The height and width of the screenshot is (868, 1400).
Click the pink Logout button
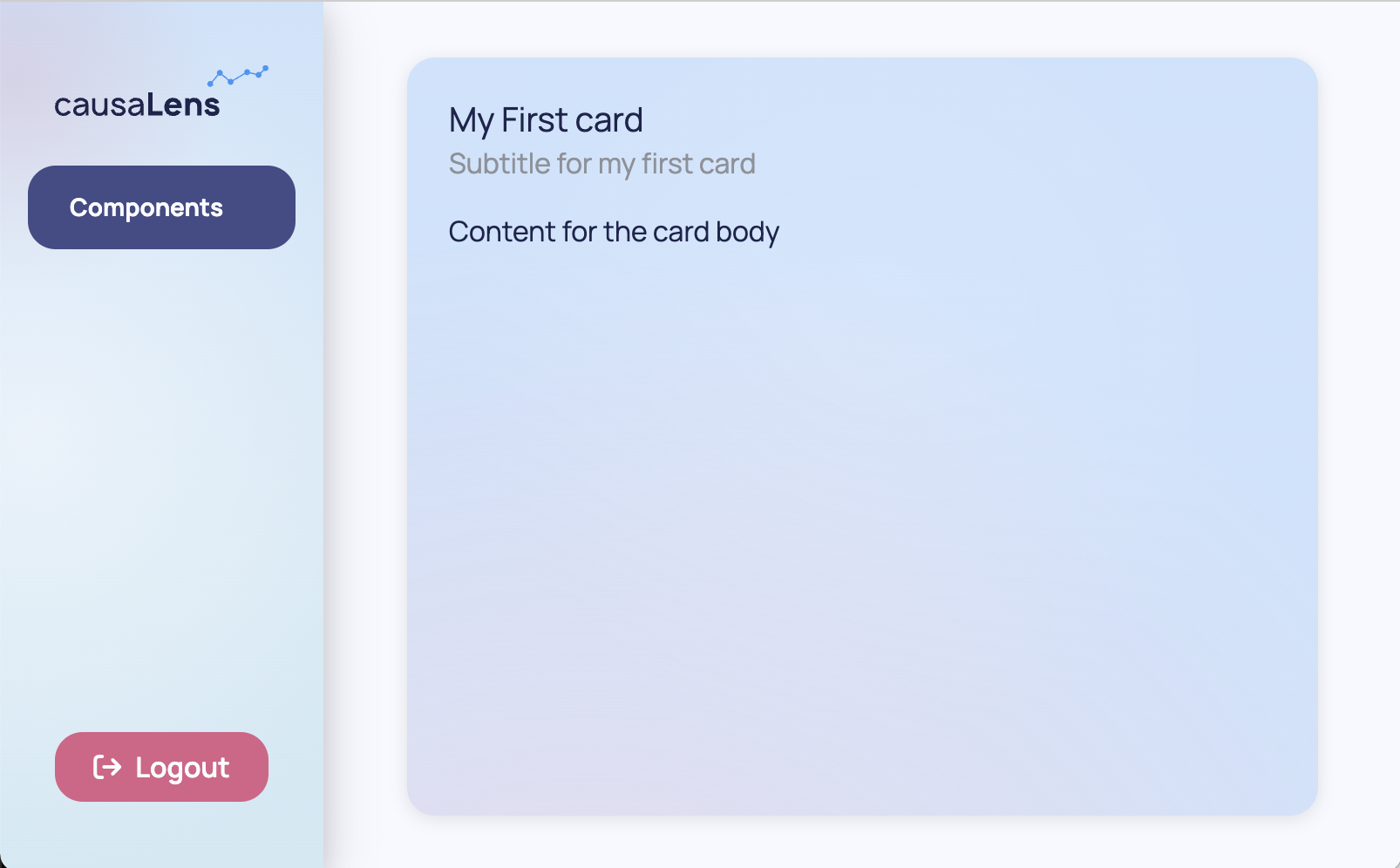161,767
